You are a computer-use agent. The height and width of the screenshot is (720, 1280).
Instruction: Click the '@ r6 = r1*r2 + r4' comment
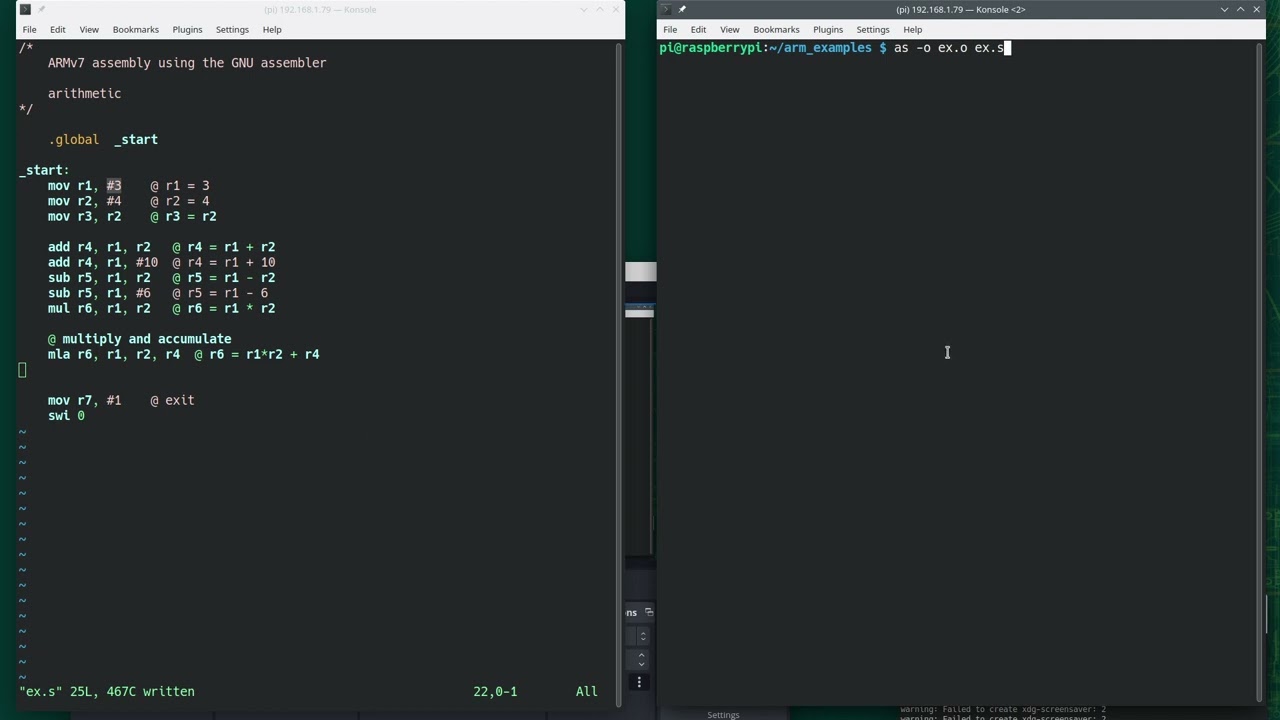(x=257, y=354)
